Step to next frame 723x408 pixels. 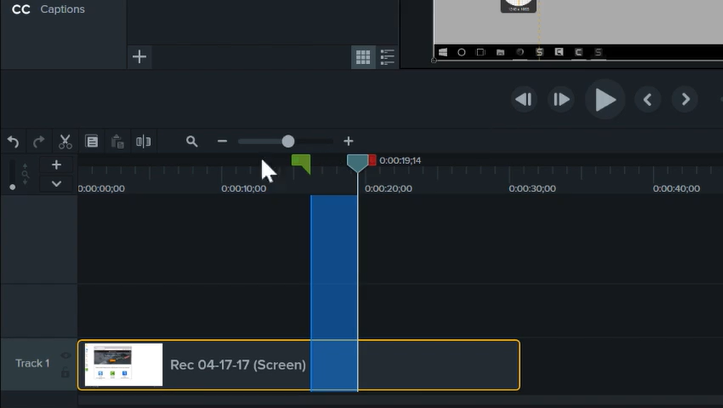pos(561,99)
